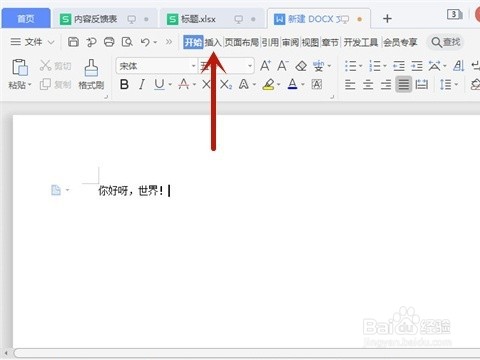
Task: Switch to 标题.xlsx document tab
Action: click(x=212, y=19)
